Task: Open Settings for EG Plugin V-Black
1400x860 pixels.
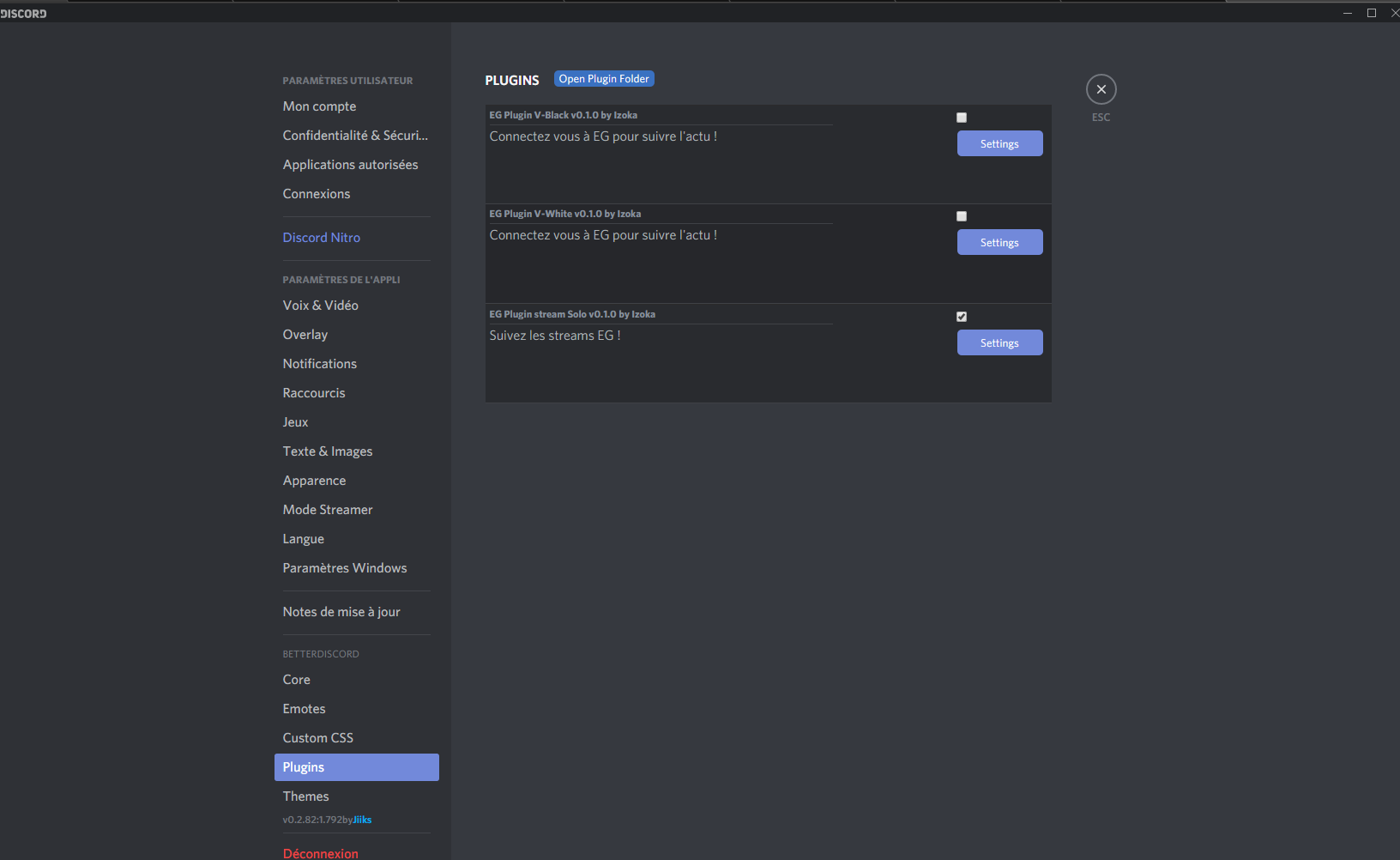Action: (999, 143)
